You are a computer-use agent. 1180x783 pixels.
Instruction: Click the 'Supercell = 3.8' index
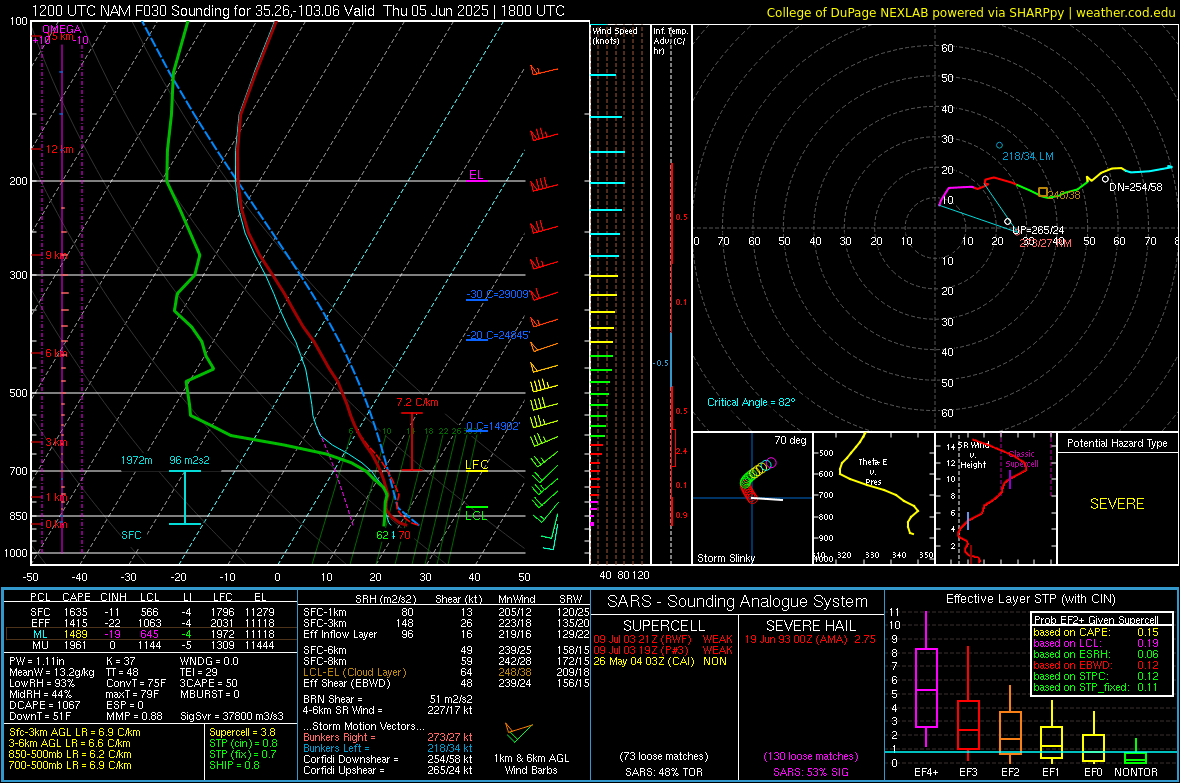click(x=242, y=732)
